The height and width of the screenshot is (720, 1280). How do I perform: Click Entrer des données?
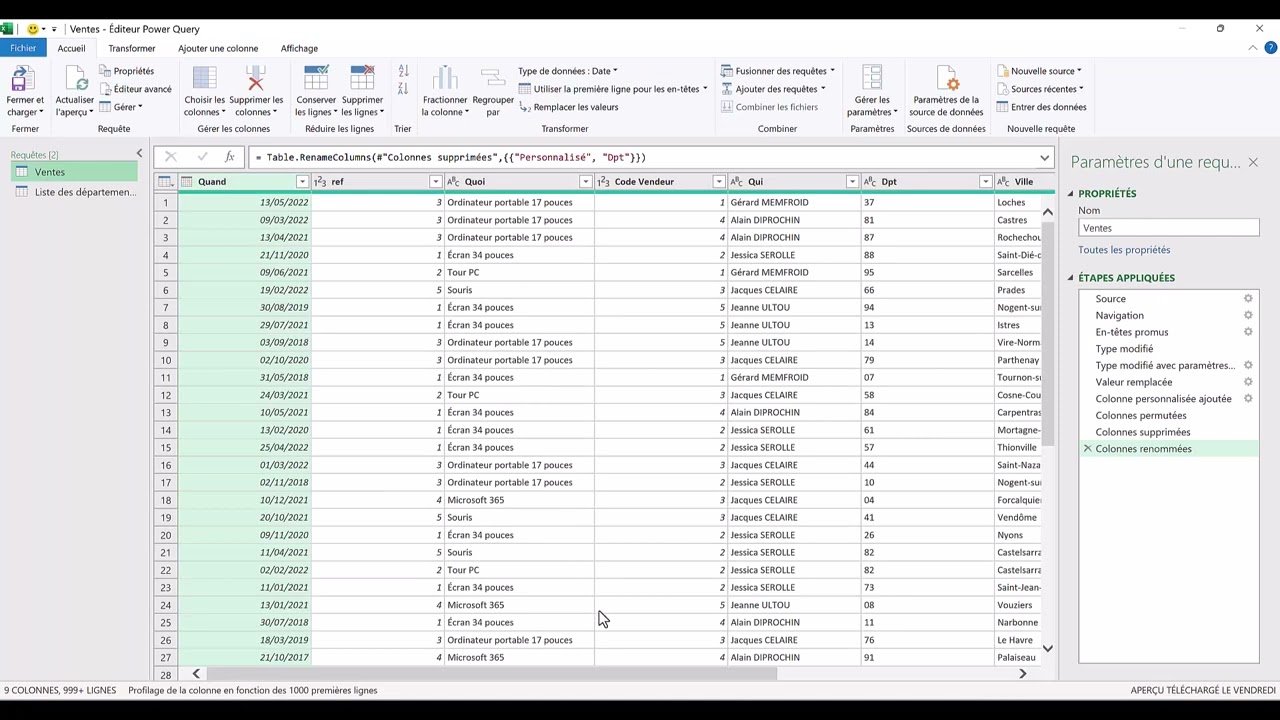tap(1041, 107)
